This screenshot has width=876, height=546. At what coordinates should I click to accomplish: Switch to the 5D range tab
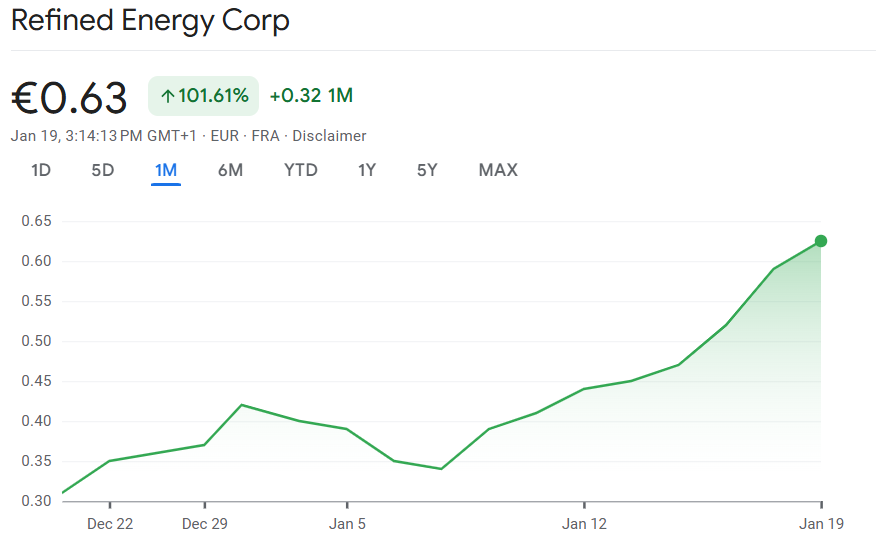tap(103, 170)
